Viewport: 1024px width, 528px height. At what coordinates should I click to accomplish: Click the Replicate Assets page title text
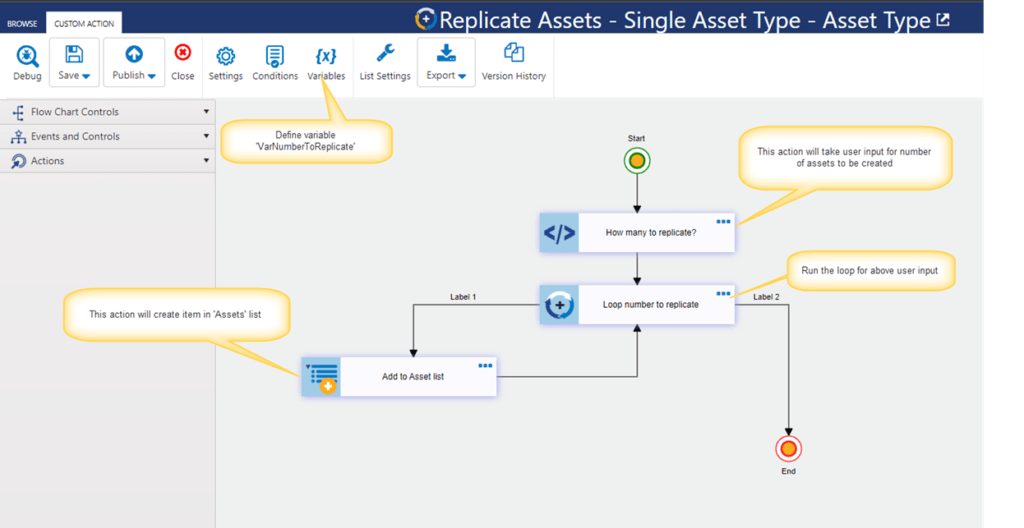[x=685, y=20]
